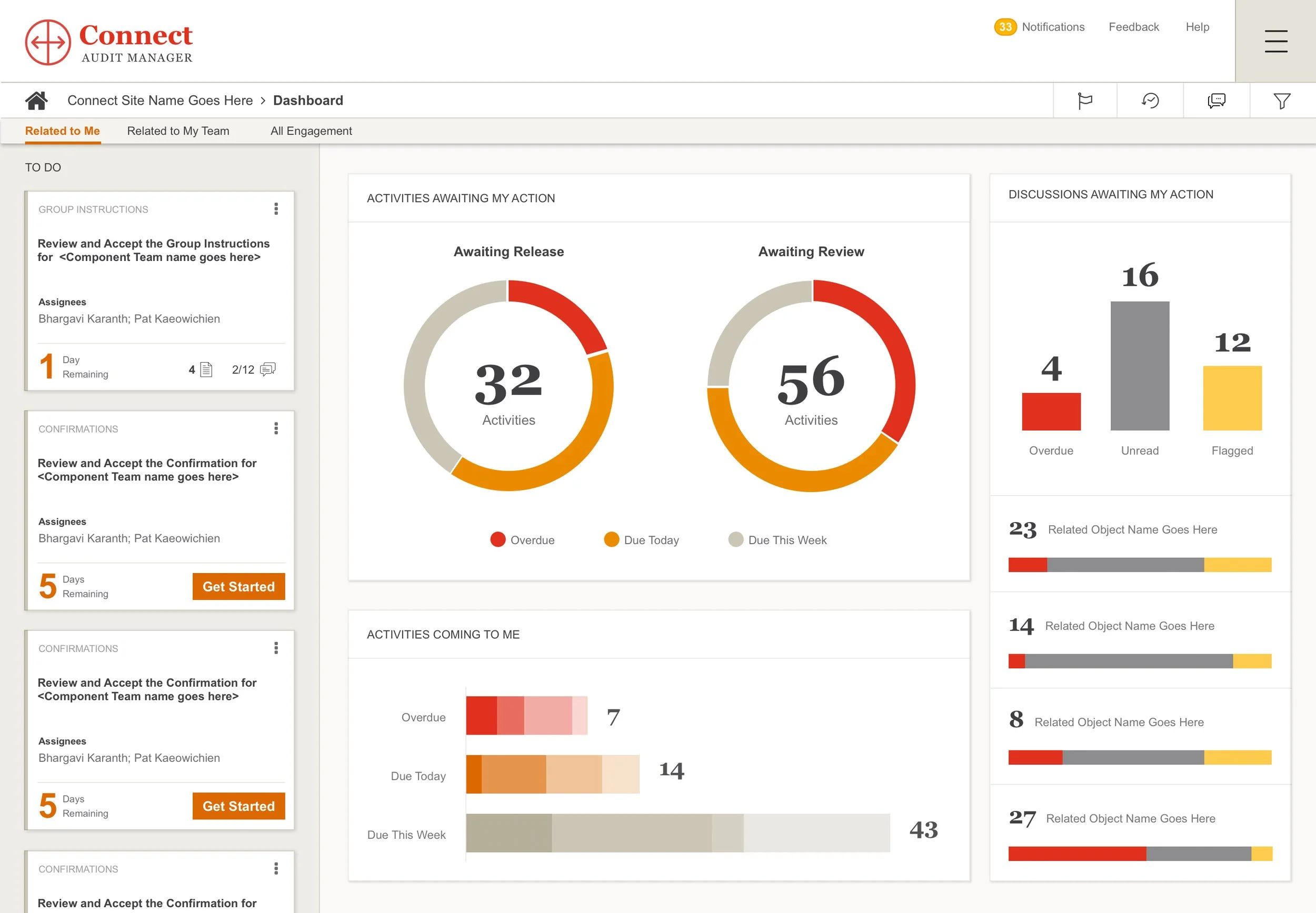Go to Home via house icon
This screenshot has height=913, width=1316.
pos(36,101)
